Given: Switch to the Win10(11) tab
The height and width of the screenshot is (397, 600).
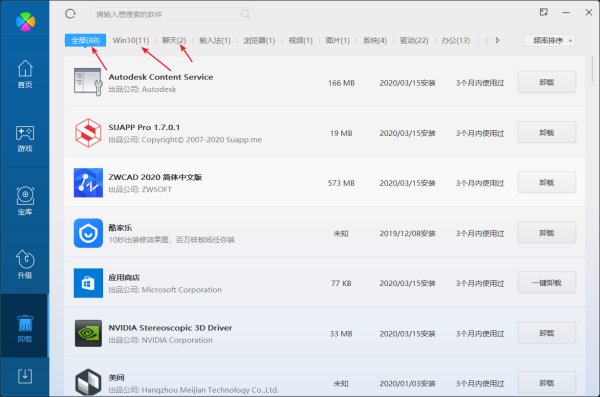Looking at the screenshot, I should pos(130,40).
